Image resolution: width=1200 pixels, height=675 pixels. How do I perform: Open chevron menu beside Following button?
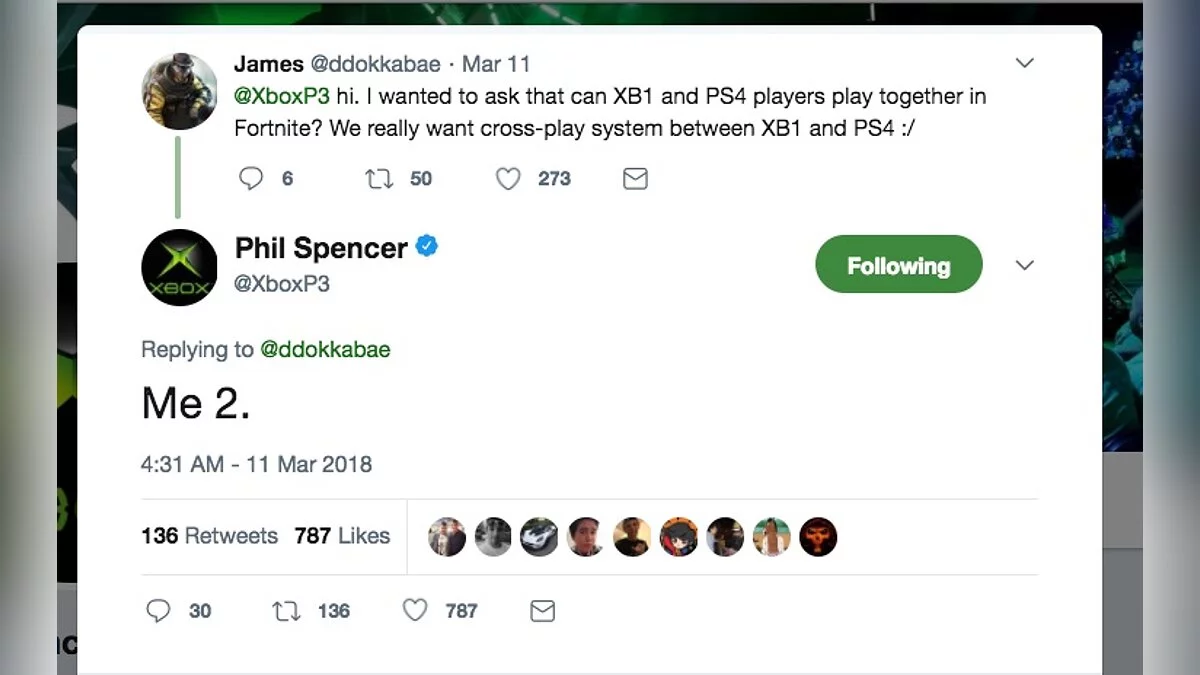pyautogui.click(x=1024, y=265)
